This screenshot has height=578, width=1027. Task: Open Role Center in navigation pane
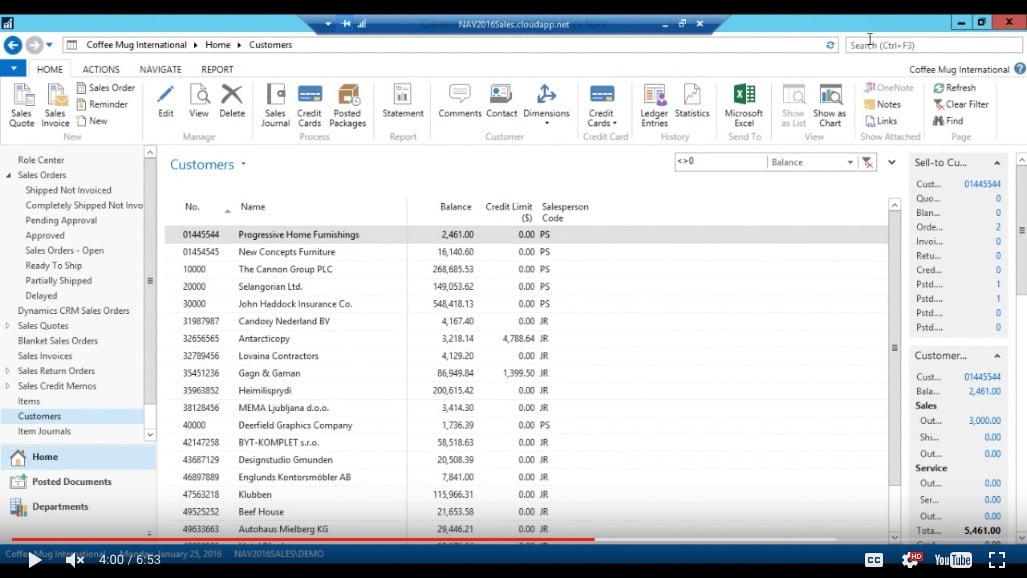(41, 160)
